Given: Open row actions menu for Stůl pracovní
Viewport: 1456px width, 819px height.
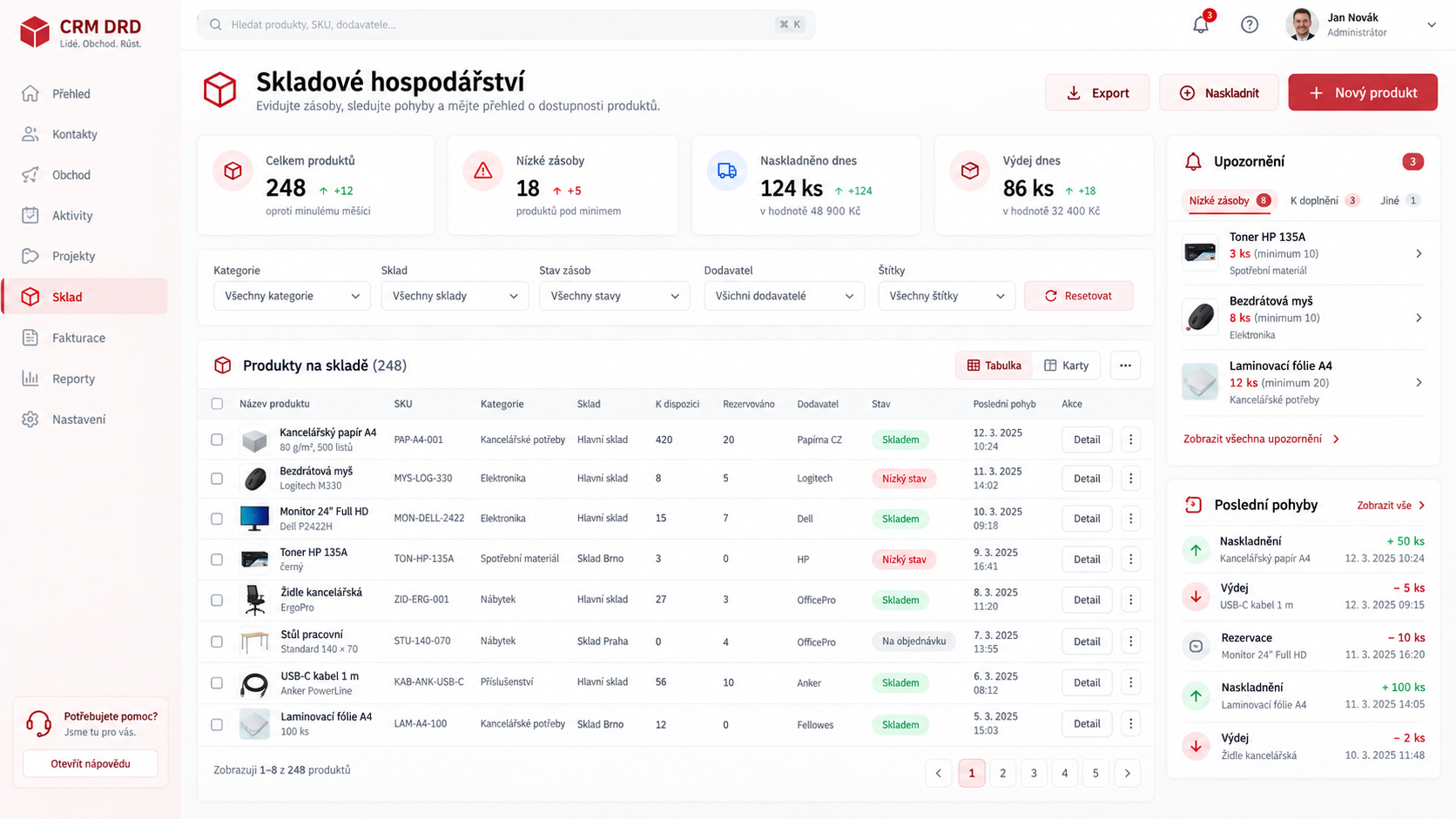Looking at the screenshot, I should click(x=1130, y=641).
